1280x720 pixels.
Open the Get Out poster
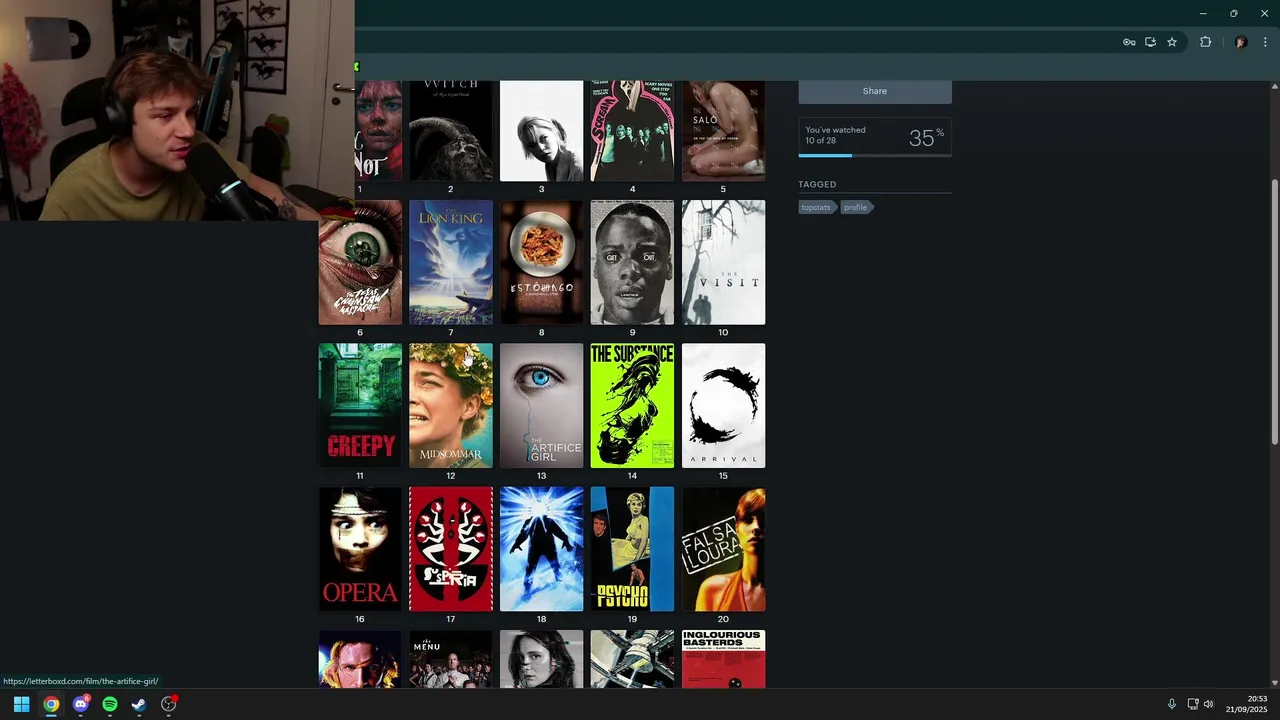click(632, 262)
